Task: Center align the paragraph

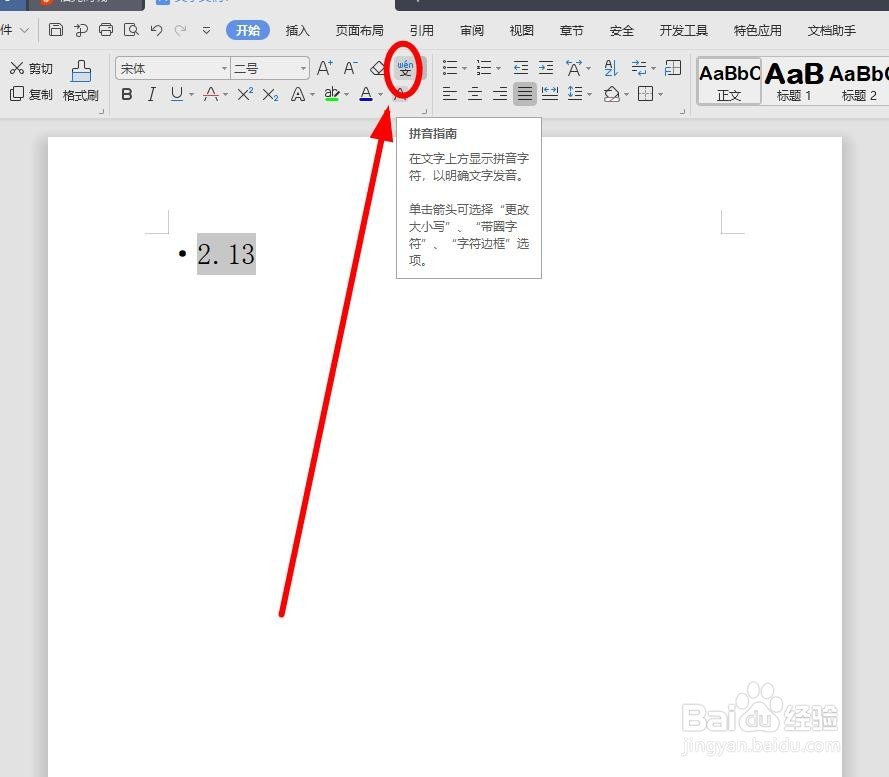Action: click(x=475, y=94)
